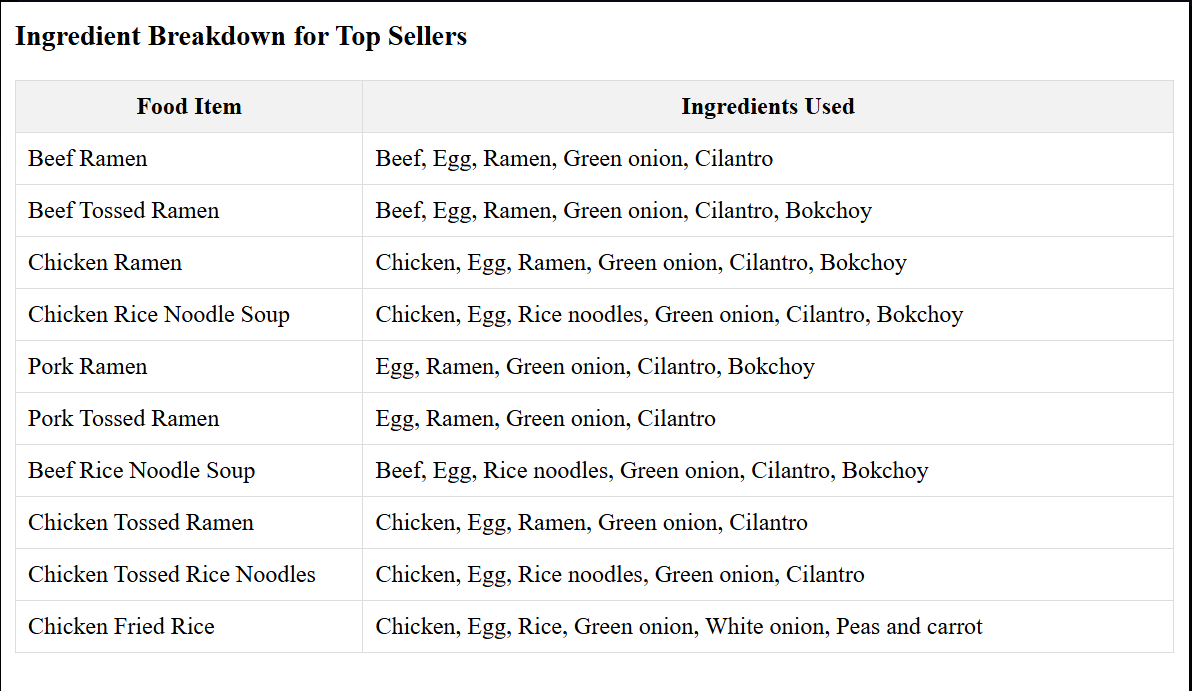Click the Pork Ramen ingredients cell
The width and height of the screenshot is (1192, 691).
click(x=595, y=367)
